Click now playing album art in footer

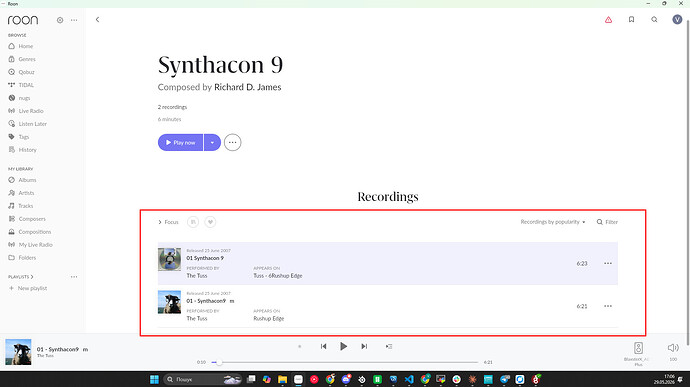[x=18, y=352]
